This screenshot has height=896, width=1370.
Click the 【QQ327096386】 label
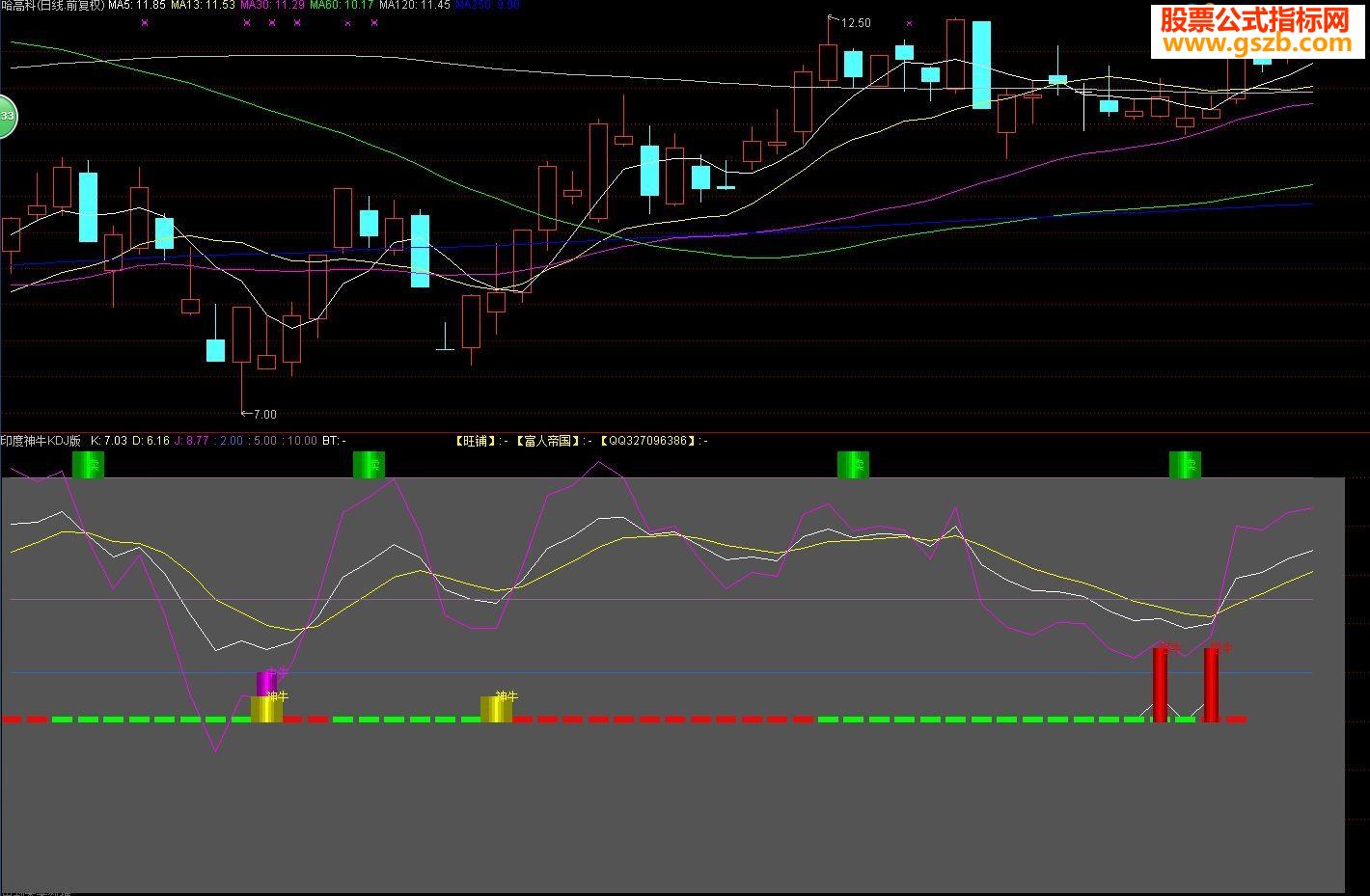point(646,441)
